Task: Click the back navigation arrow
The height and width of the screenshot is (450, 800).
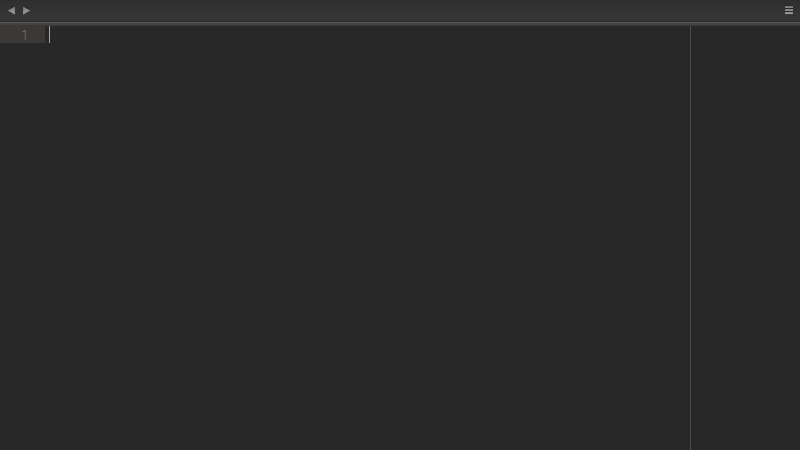Action: pyautogui.click(x=11, y=10)
